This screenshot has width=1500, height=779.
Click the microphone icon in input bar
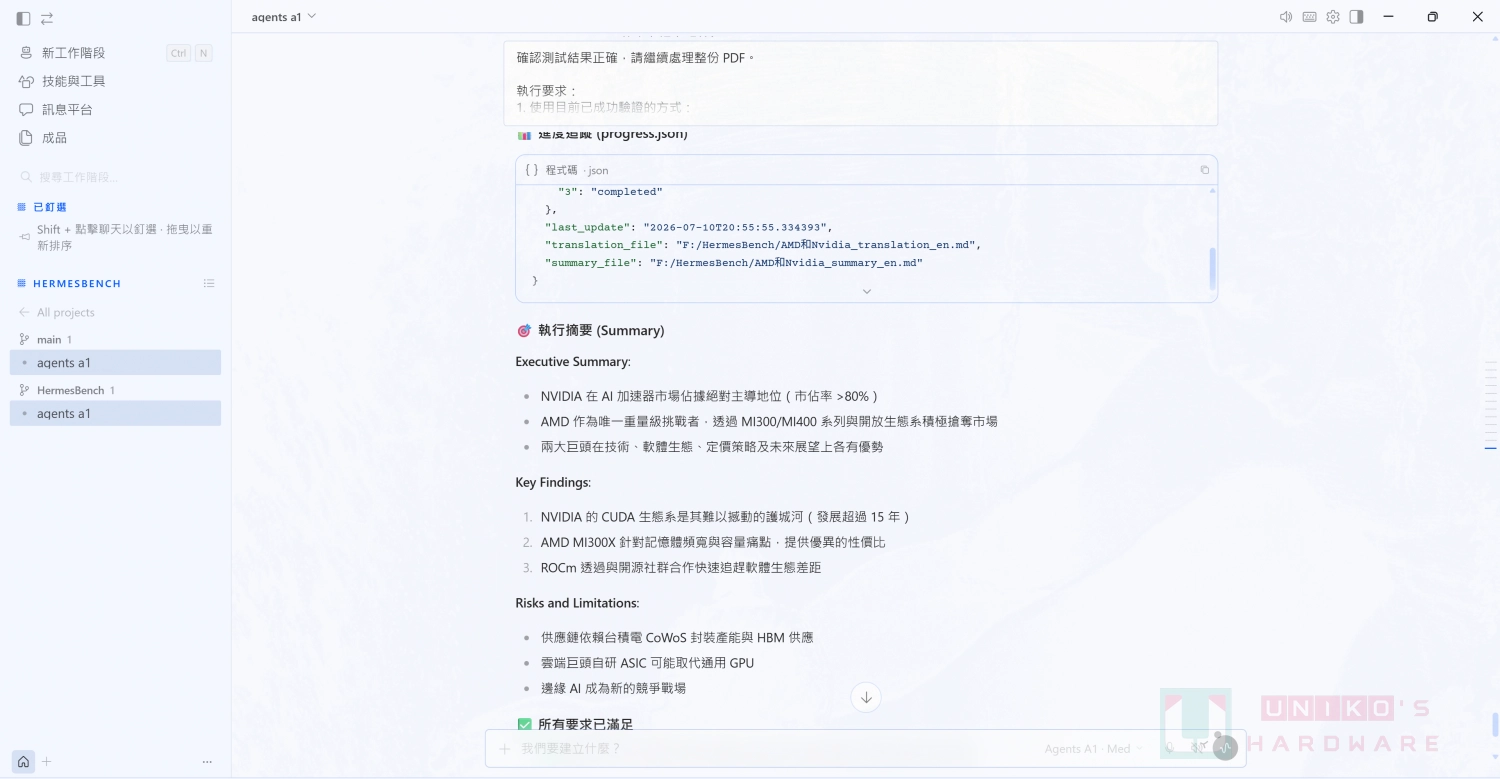(1170, 748)
